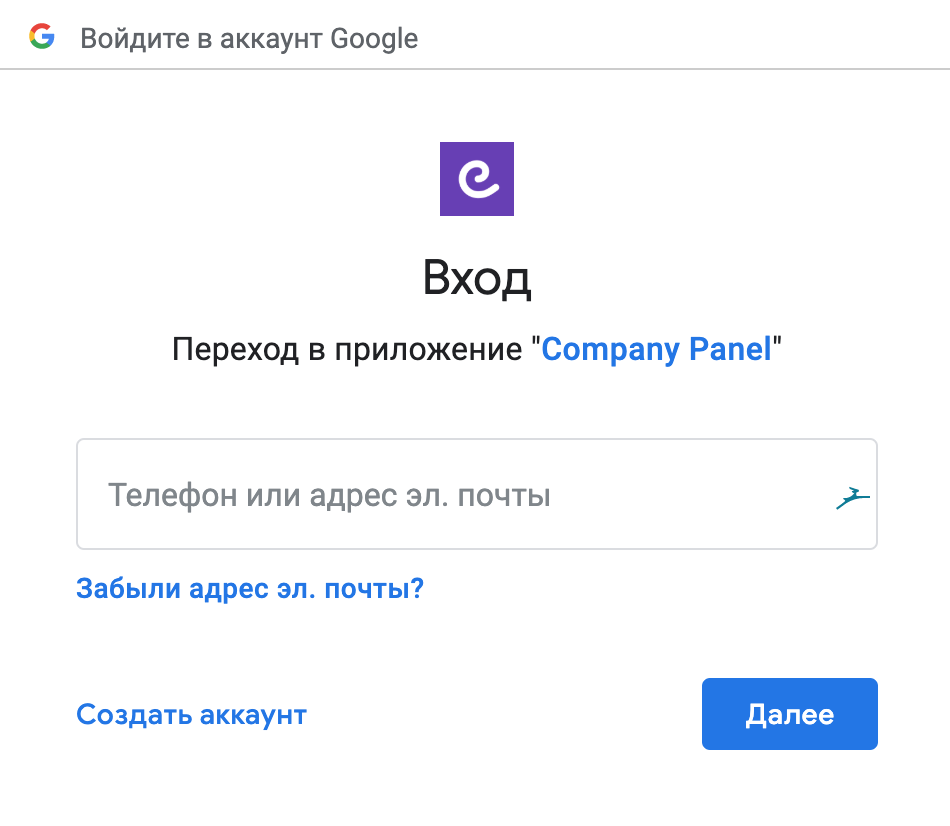950x826 pixels.
Task: Tap the multicolored G icon top left
Action: [x=41, y=38]
